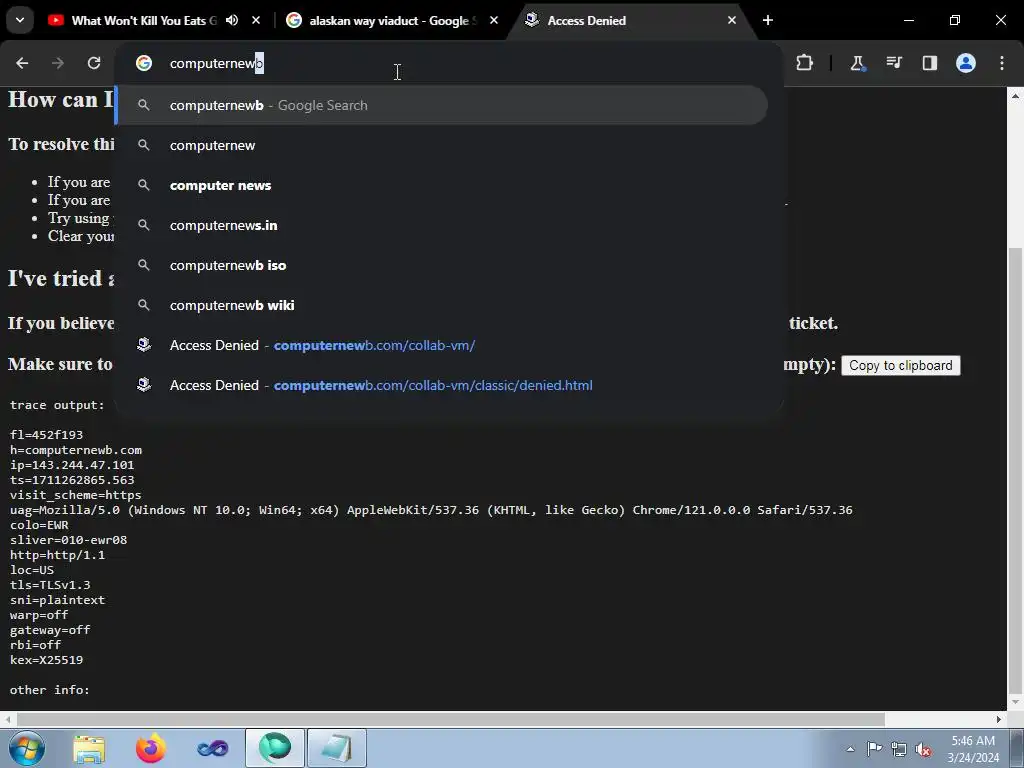Show hidden tray icons arrow

[x=850, y=749]
